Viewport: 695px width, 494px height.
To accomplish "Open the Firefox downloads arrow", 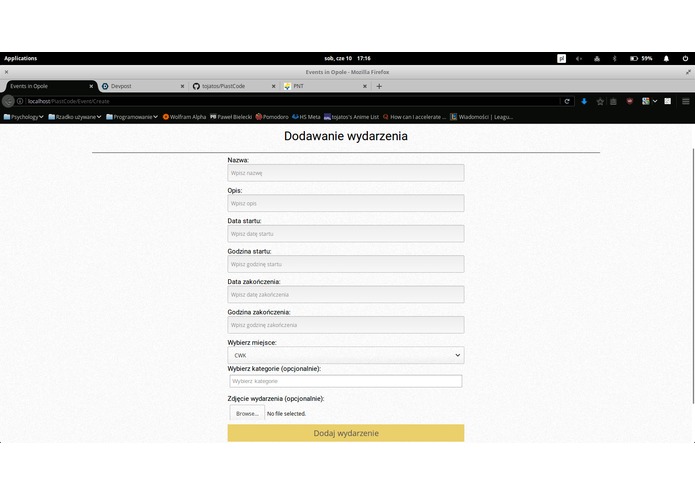I will coord(584,101).
